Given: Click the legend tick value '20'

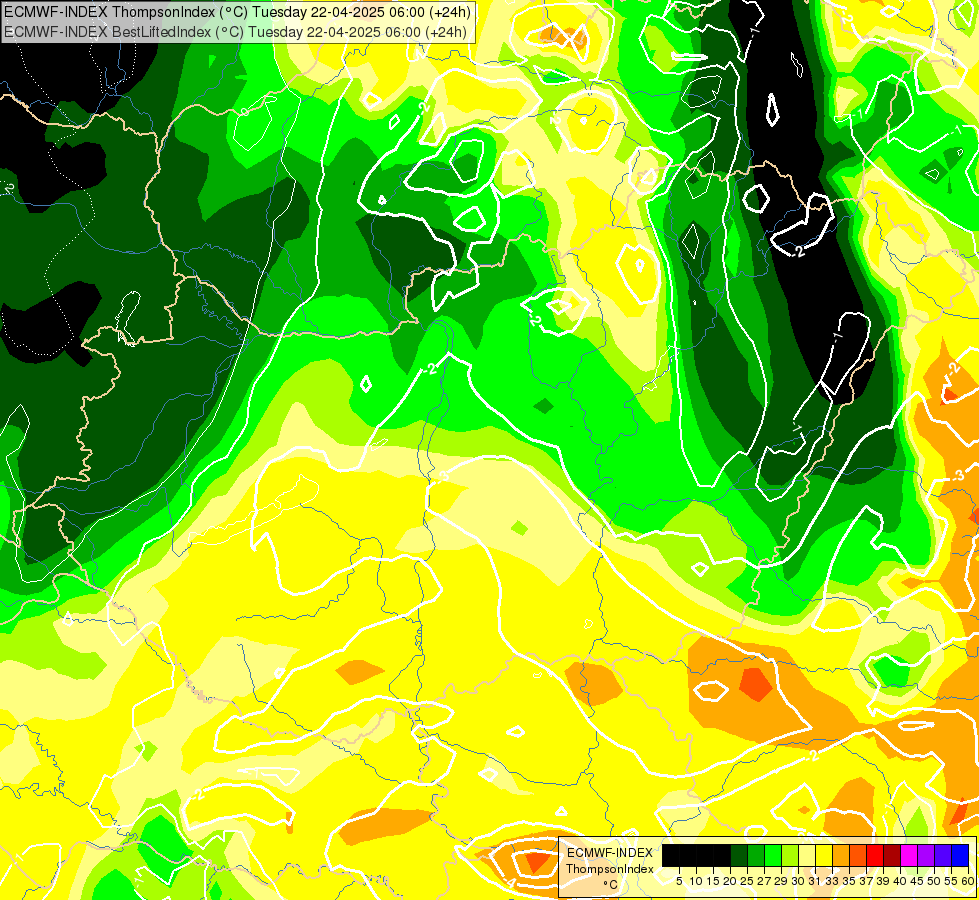Looking at the screenshot, I should [731, 881].
